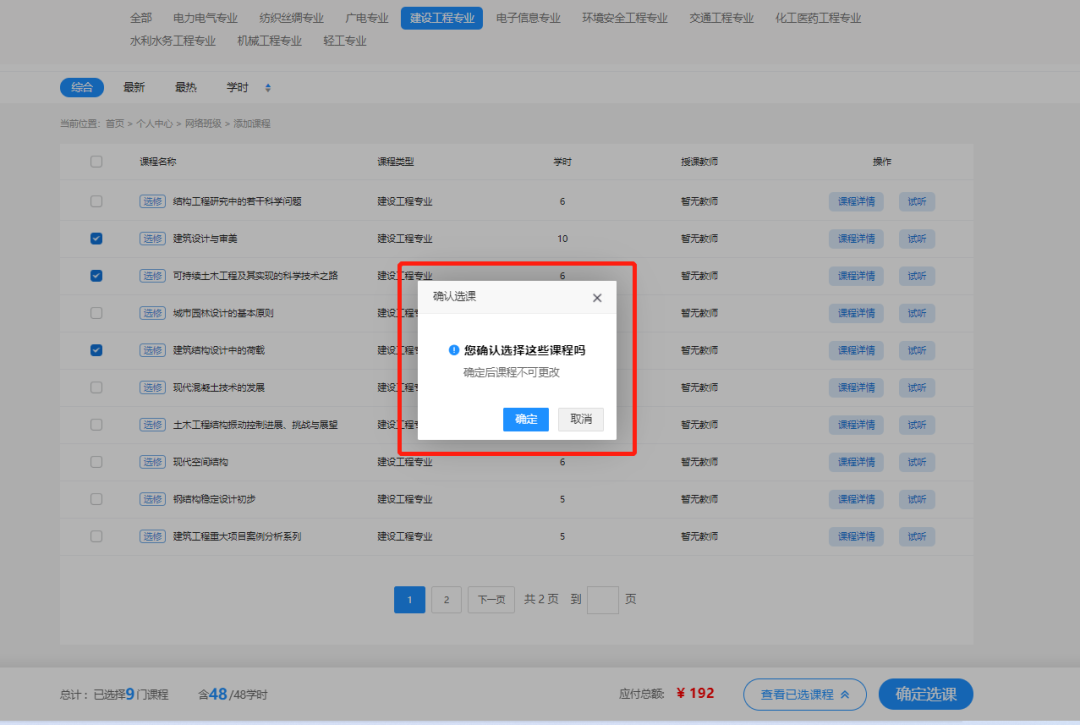Viewport: 1080px width, 725px height.
Task: Click 确定 to confirm course selection
Action: click(x=526, y=419)
